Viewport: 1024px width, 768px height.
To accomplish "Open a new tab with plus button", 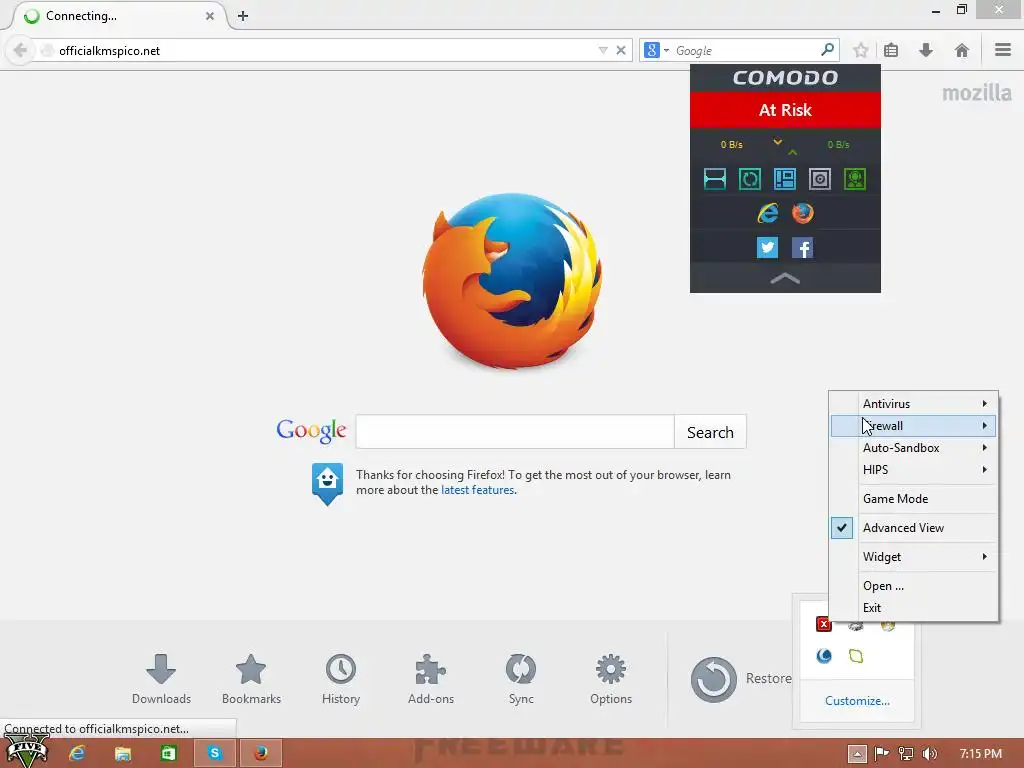I will tap(243, 16).
